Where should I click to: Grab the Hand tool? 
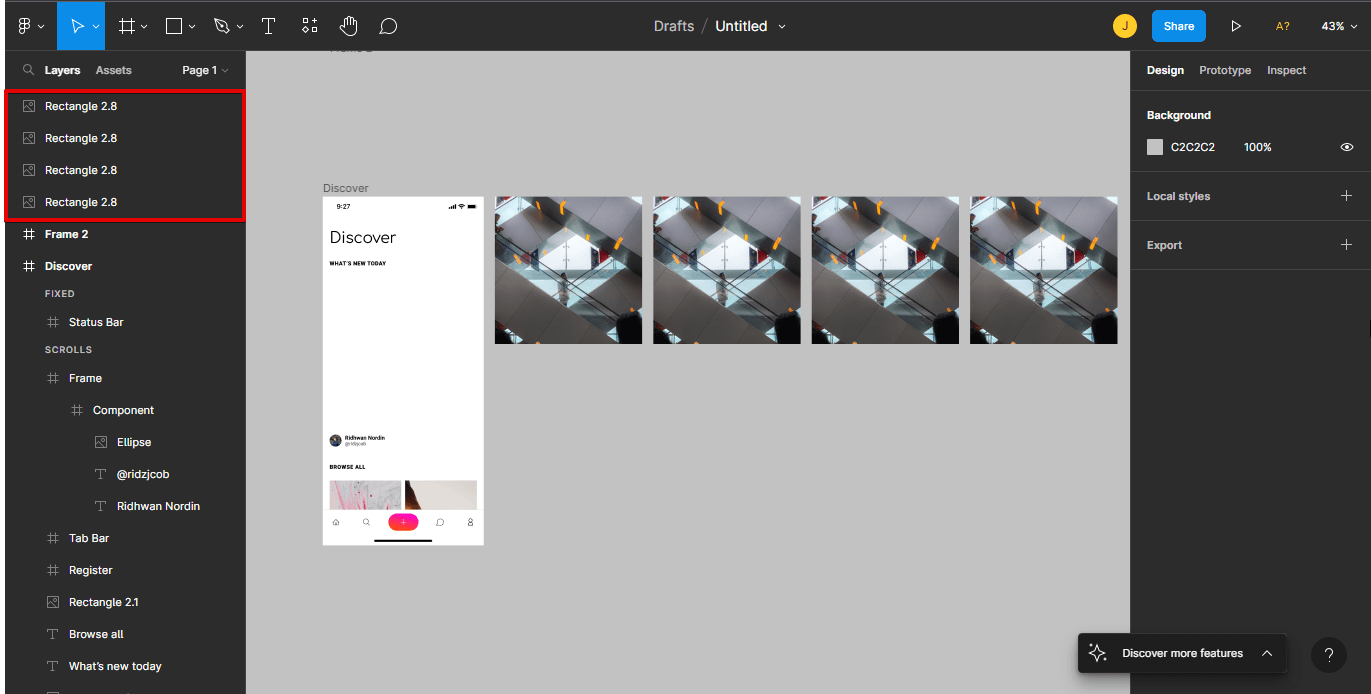pos(348,25)
